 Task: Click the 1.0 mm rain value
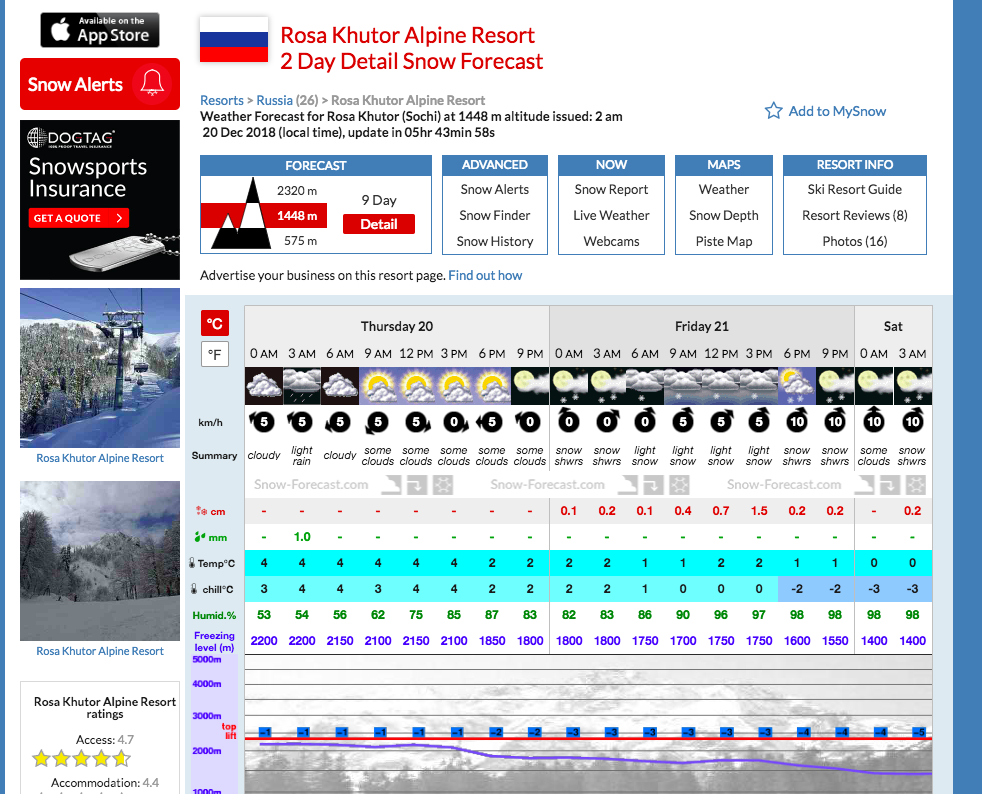pos(302,537)
